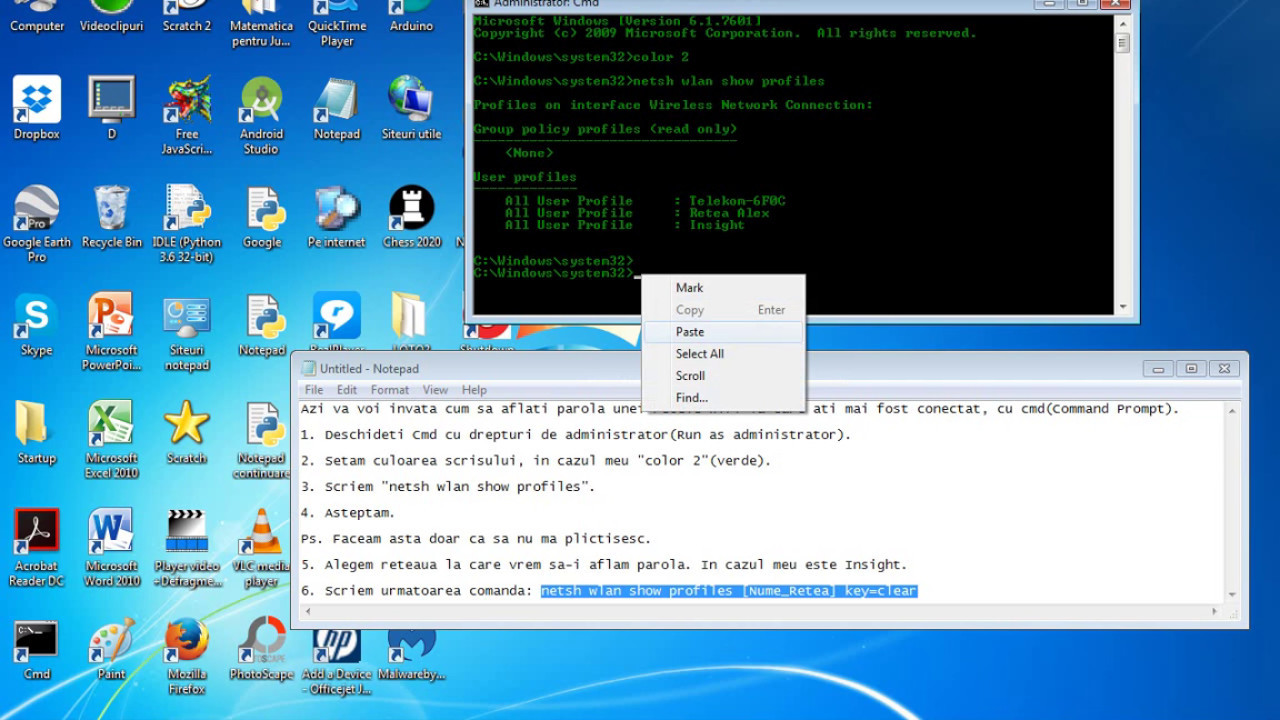Viewport: 1280px width, 720px height.
Task: Choose Mark in Cmd context menu
Action: (x=722, y=288)
